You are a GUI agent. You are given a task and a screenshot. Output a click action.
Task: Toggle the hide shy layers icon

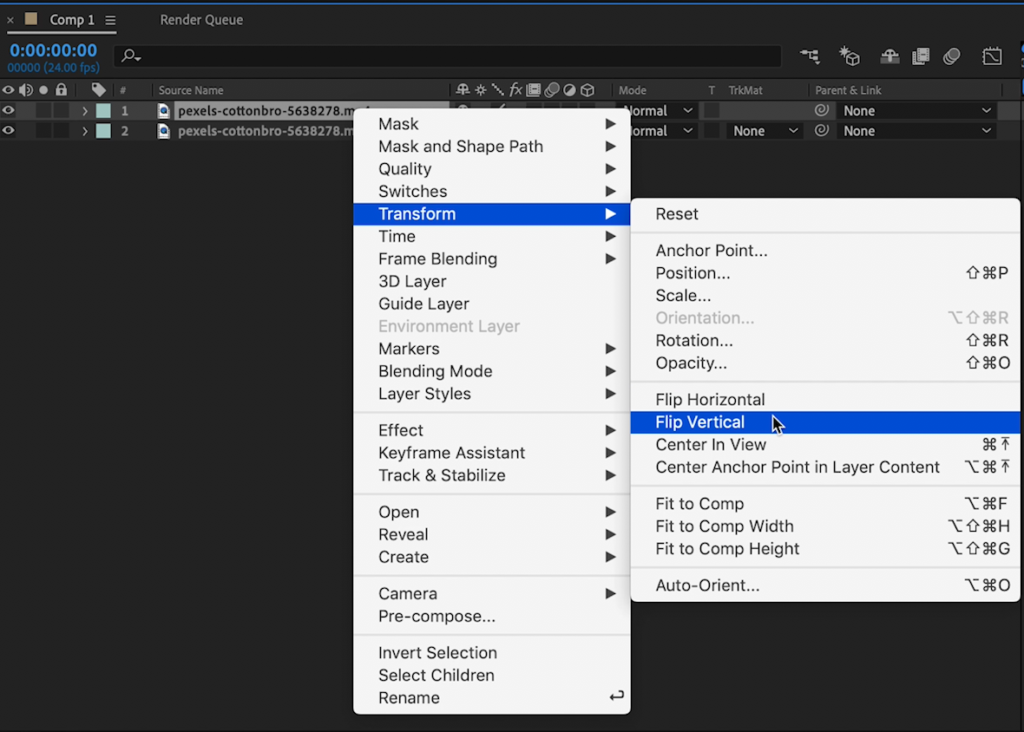[x=889, y=56]
